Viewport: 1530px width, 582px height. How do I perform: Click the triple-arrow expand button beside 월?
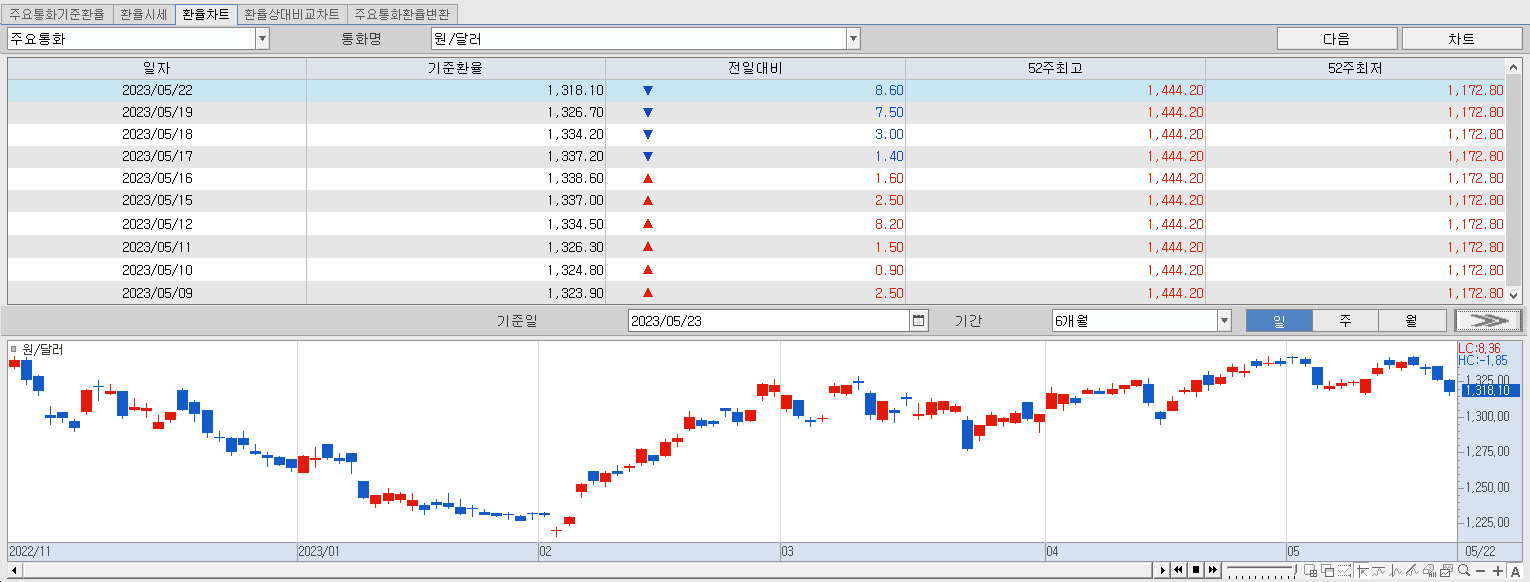(1489, 321)
